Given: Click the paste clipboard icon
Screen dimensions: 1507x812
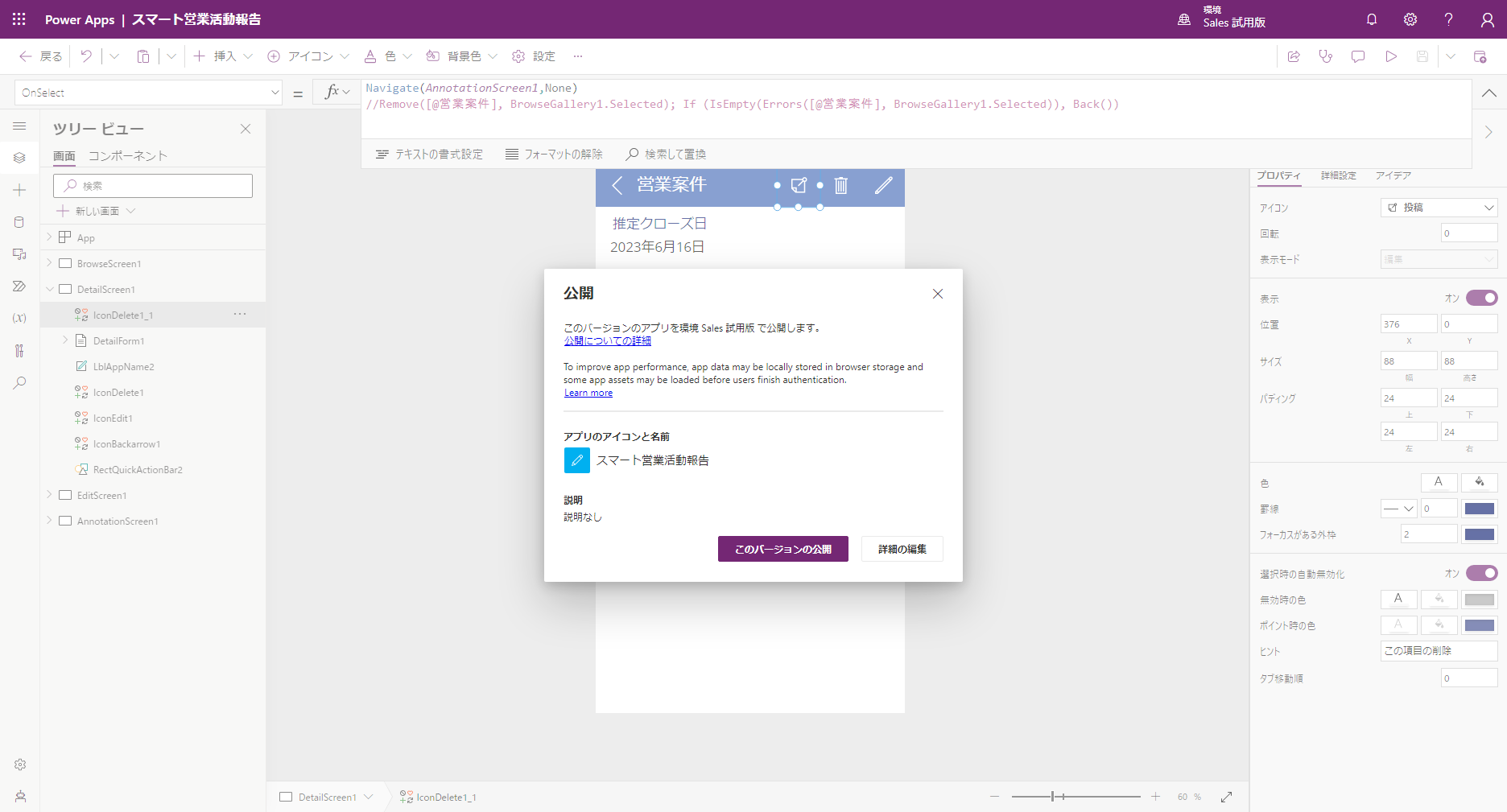Looking at the screenshot, I should (x=143, y=56).
